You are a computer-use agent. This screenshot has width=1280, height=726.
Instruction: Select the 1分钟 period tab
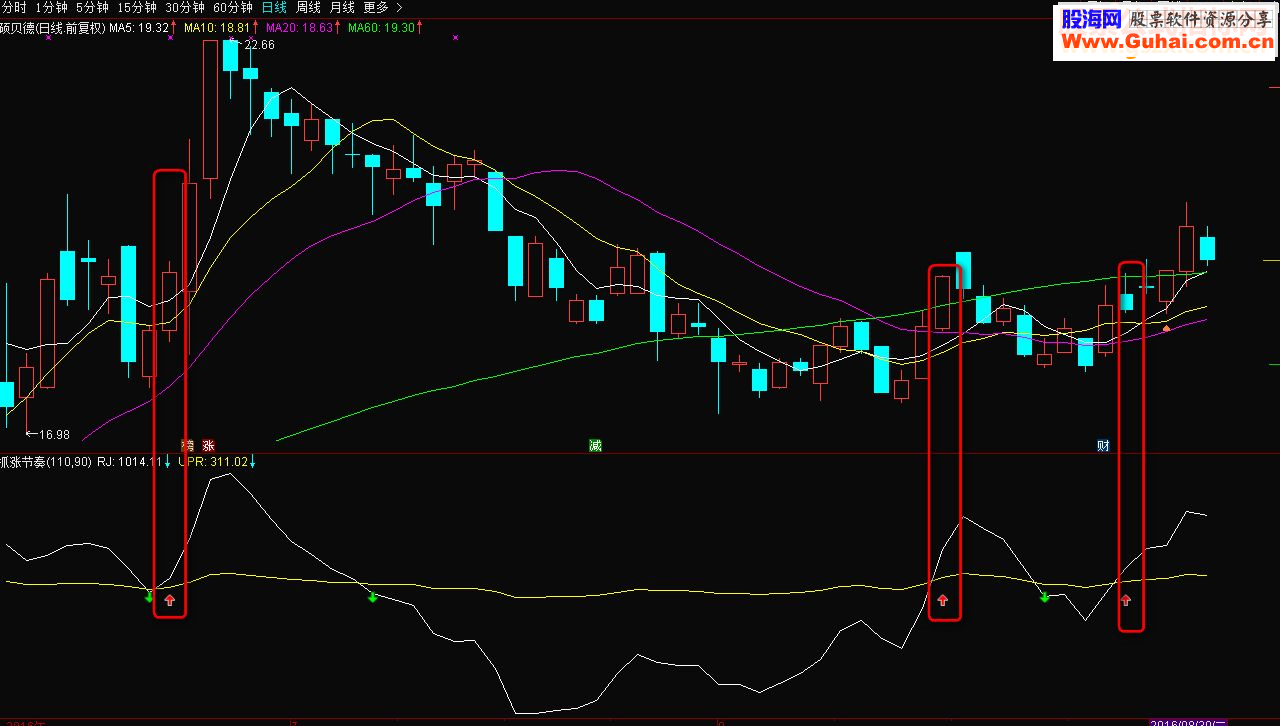[52, 7]
